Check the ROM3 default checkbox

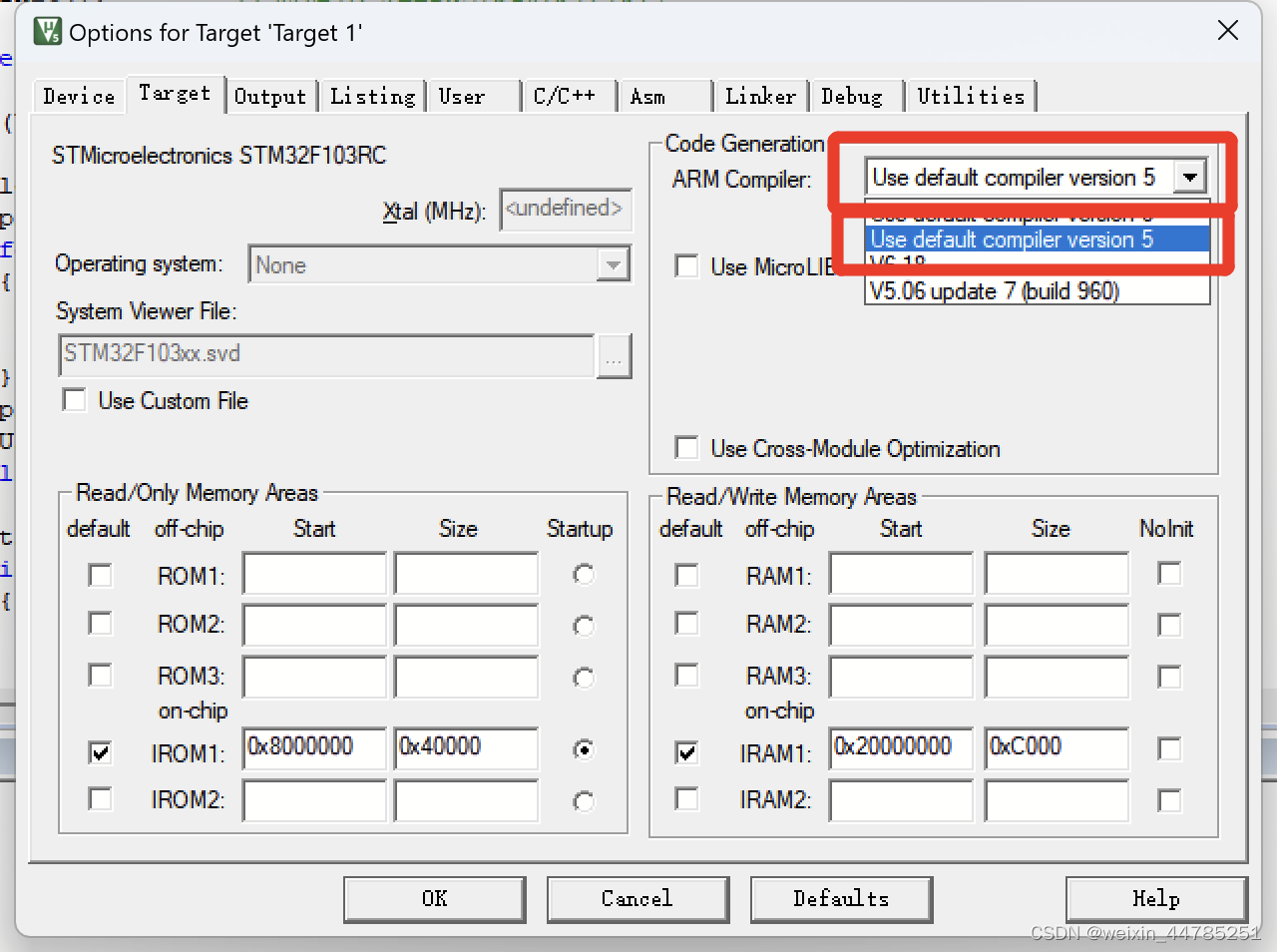[100, 675]
